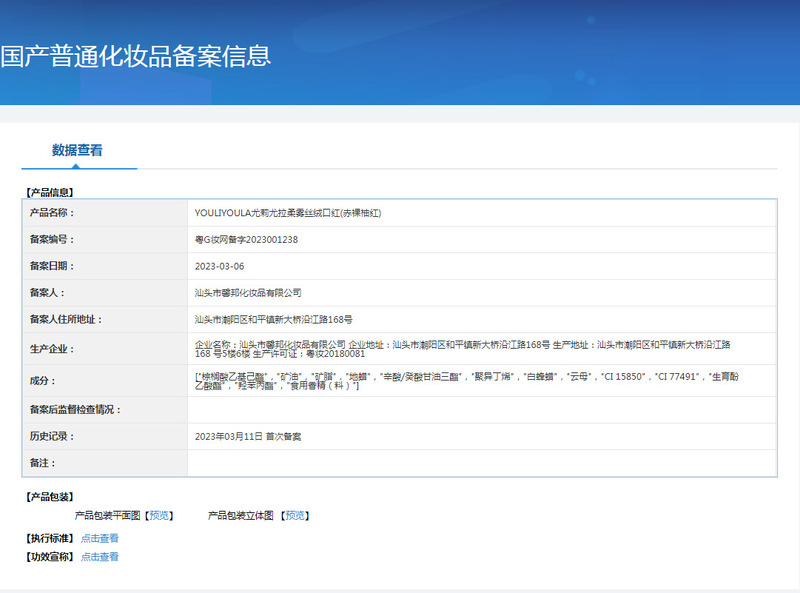Click the 产品包装平面图 label text
800x593 pixels.
pyautogui.click(x=107, y=515)
